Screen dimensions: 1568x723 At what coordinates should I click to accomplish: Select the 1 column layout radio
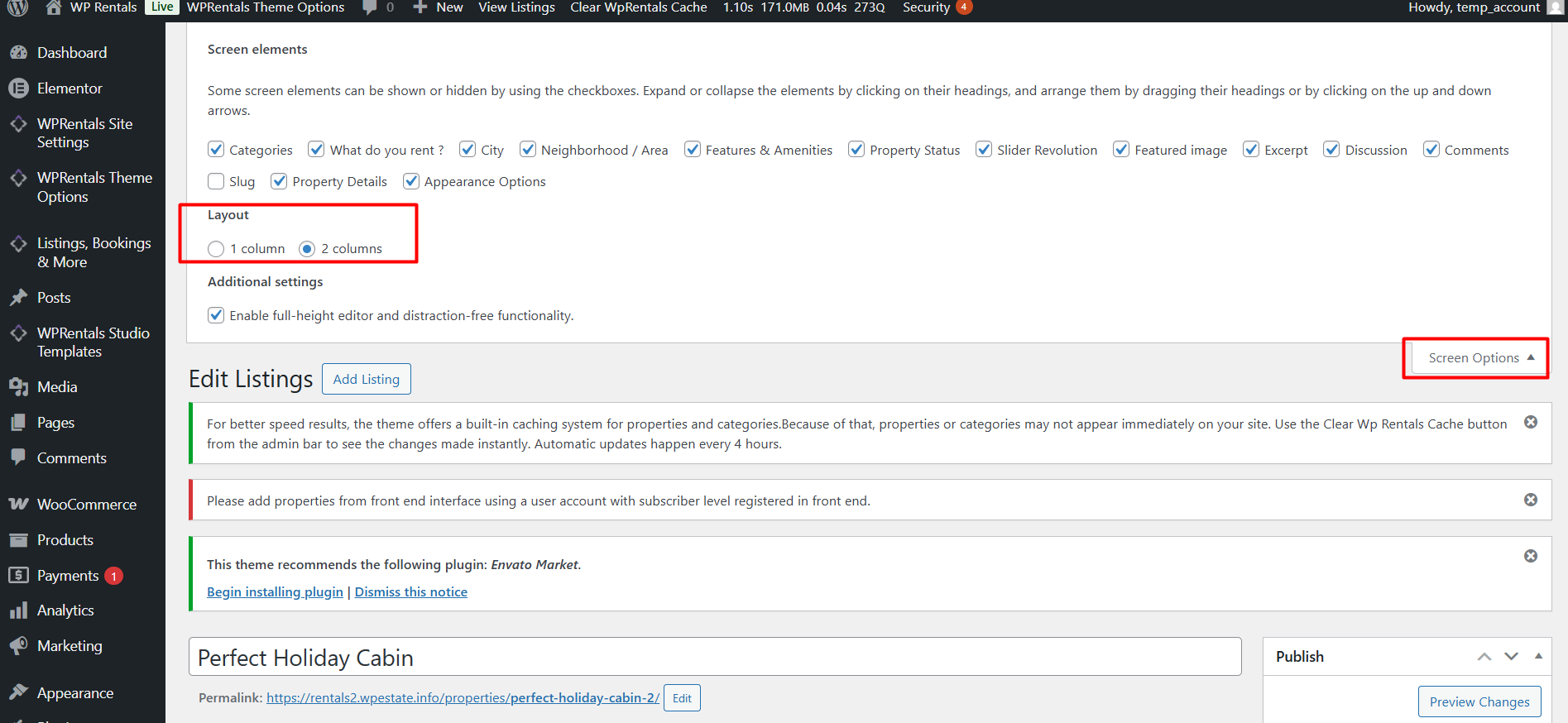click(216, 249)
